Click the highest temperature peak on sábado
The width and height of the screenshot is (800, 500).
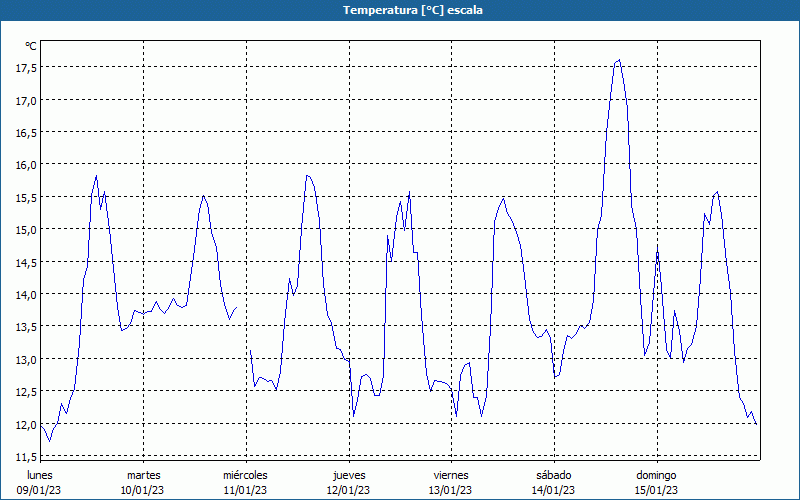(619, 60)
